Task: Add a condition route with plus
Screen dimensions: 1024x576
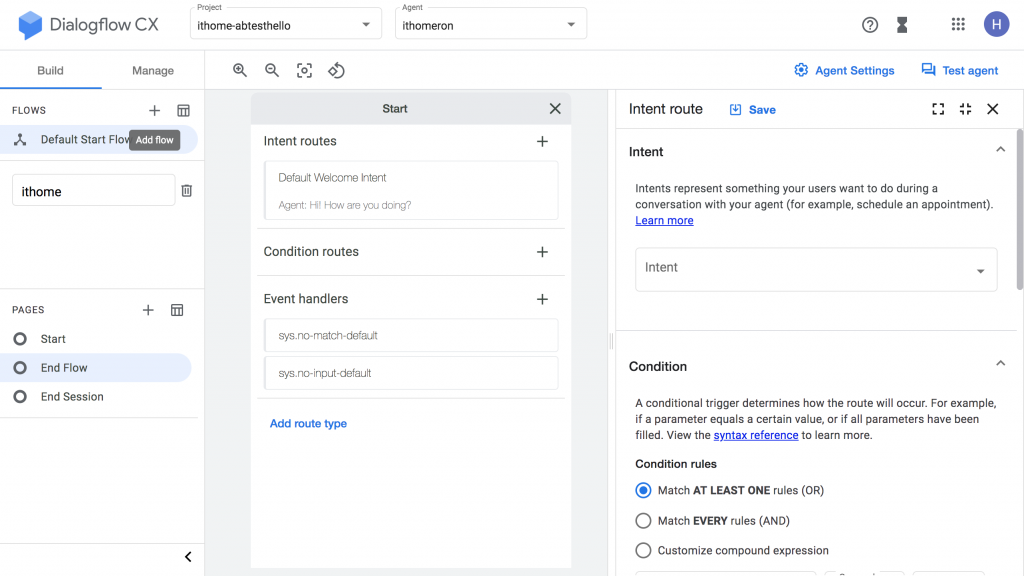Action: [542, 252]
